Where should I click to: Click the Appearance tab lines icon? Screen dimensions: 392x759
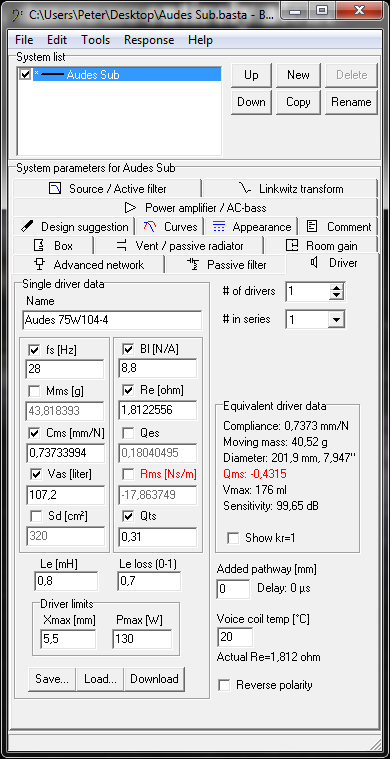[x=219, y=227]
